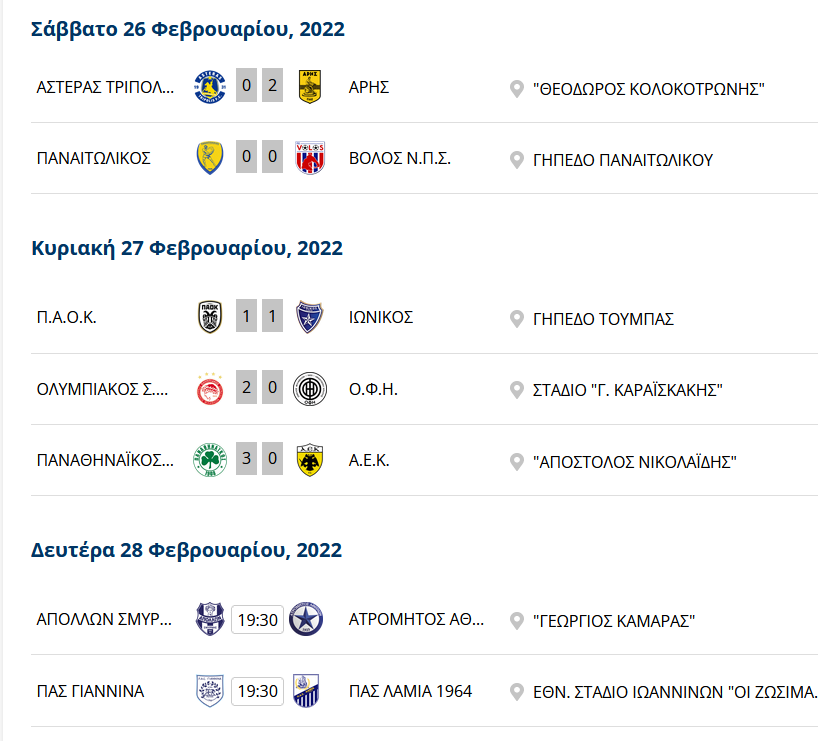The width and height of the screenshot is (818, 741).
Task: Click the Asteras Tripolis team crest
Action: (210, 87)
